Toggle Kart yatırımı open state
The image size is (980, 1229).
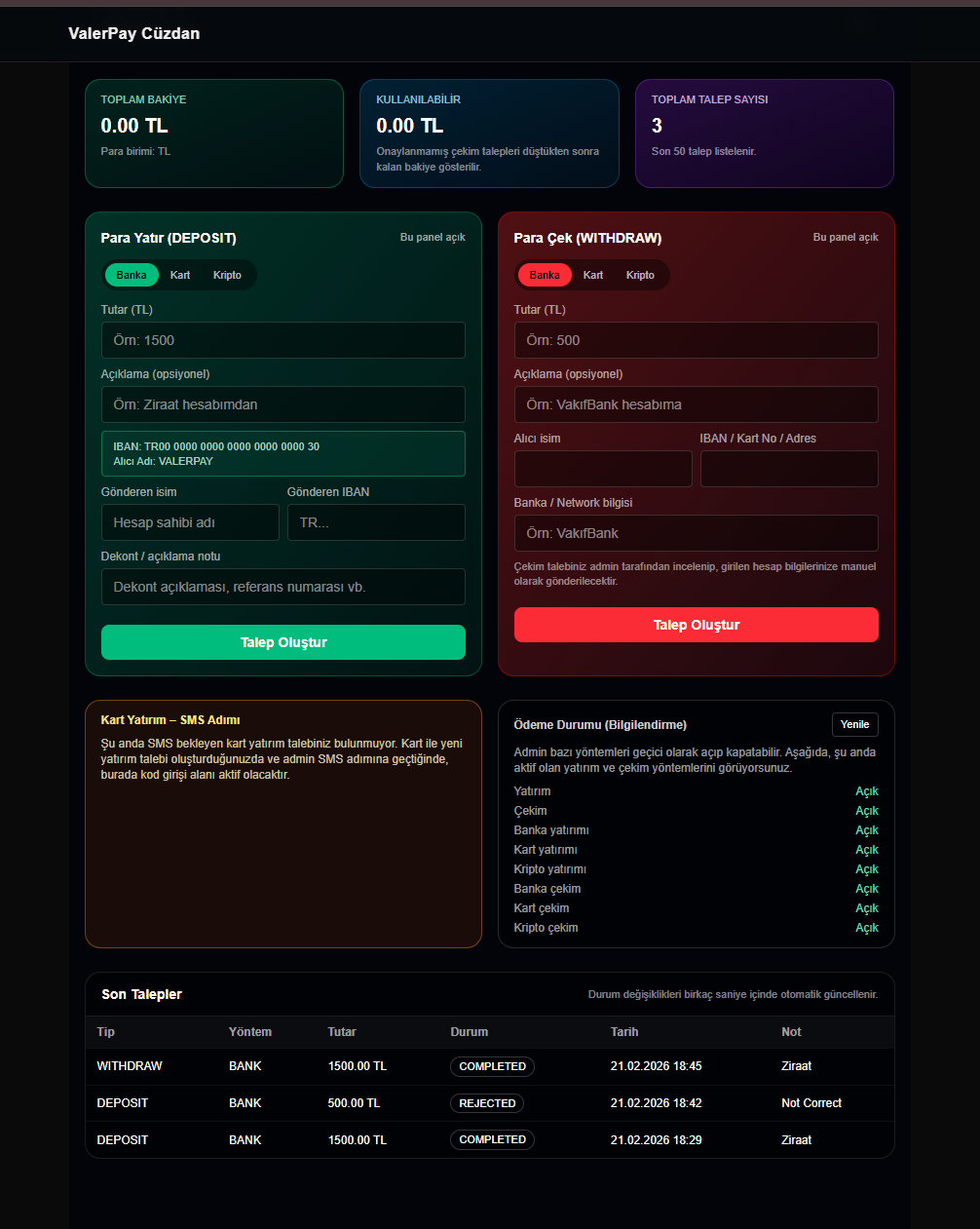[866, 850]
